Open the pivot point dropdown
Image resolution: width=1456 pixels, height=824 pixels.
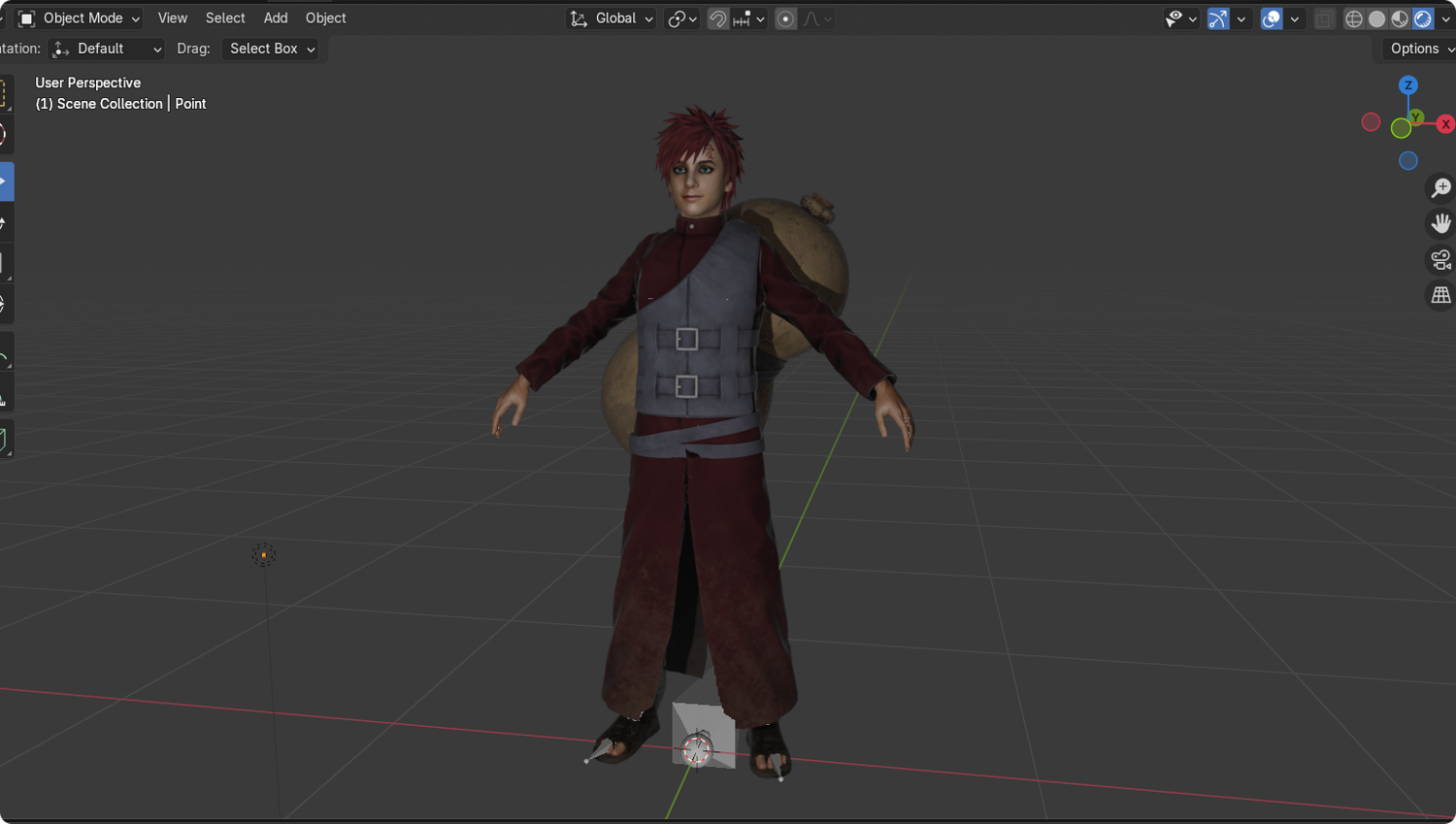pyautogui.click(x=682, y=18)
